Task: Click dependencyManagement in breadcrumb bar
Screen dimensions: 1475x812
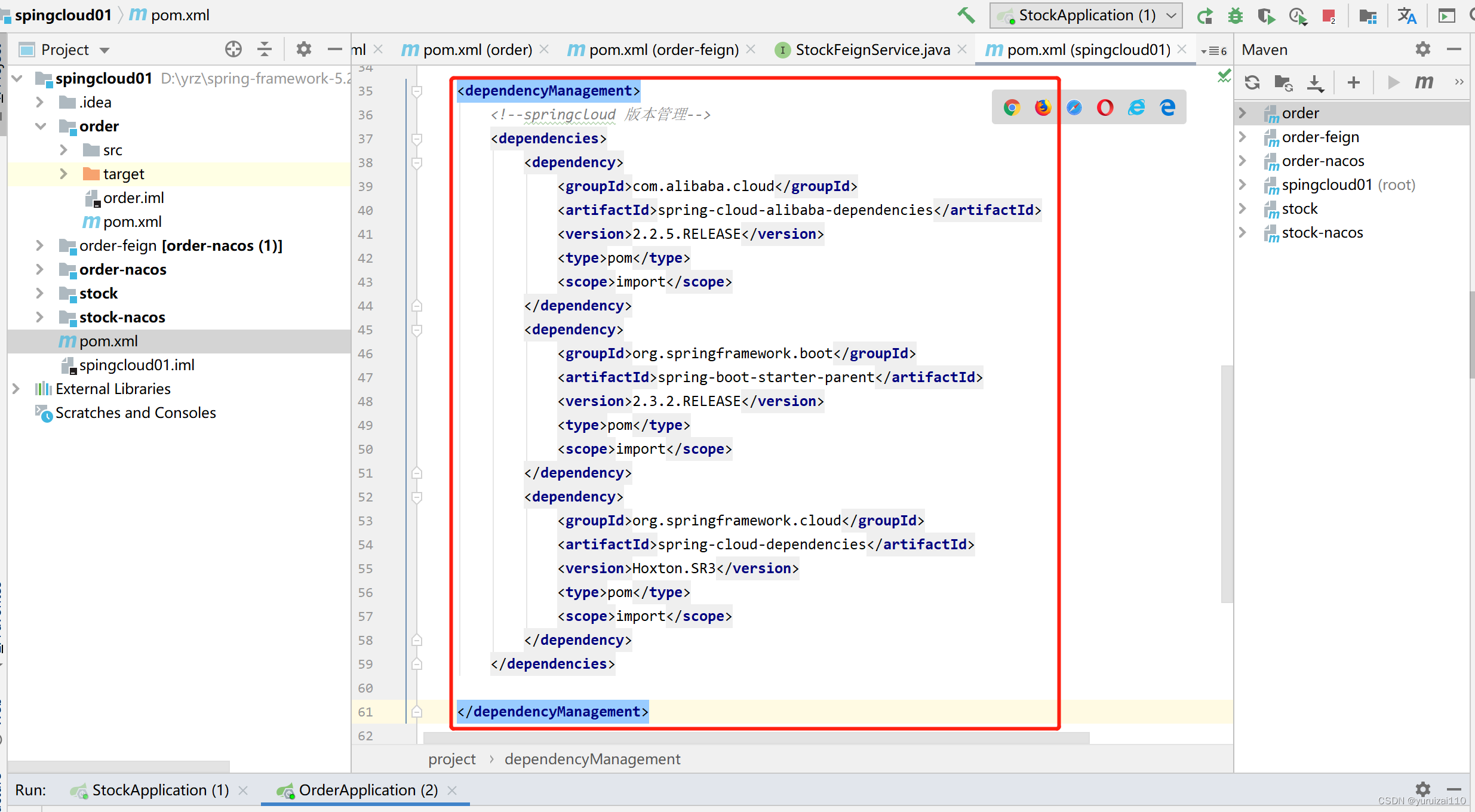Action: pyautogui.click(x=592, y=759)
